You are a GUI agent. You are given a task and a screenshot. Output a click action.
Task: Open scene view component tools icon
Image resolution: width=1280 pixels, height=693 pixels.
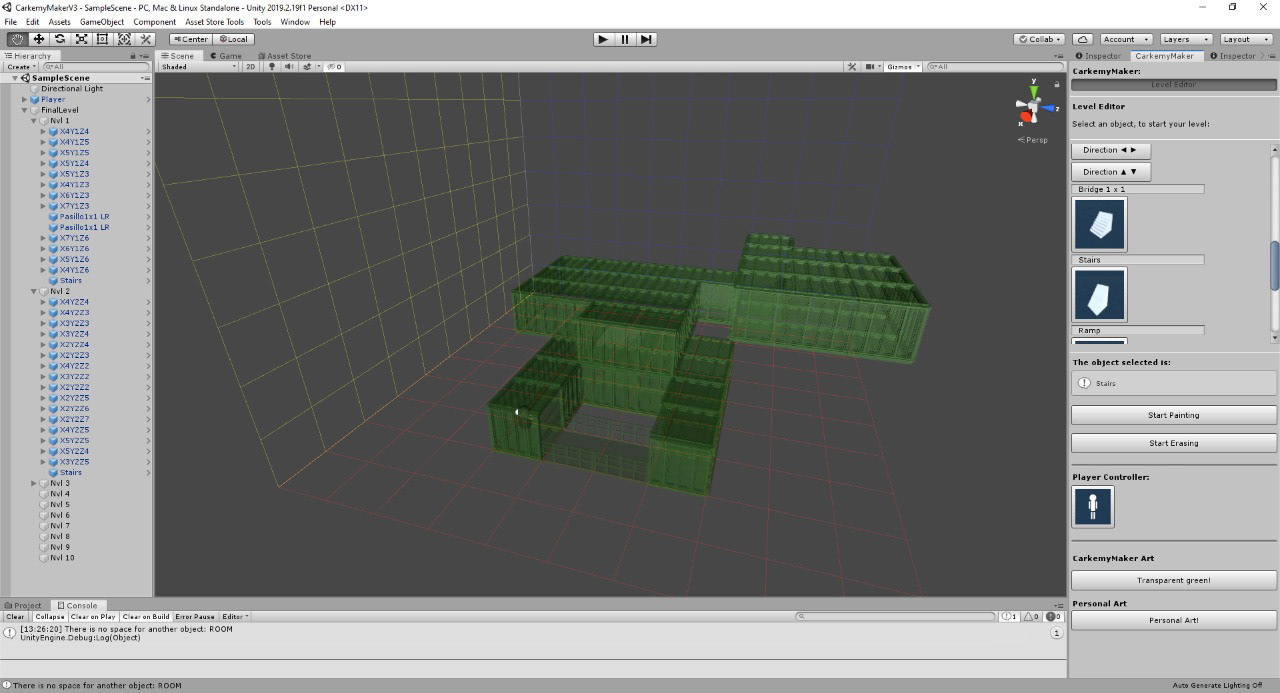tap(852, 67)
